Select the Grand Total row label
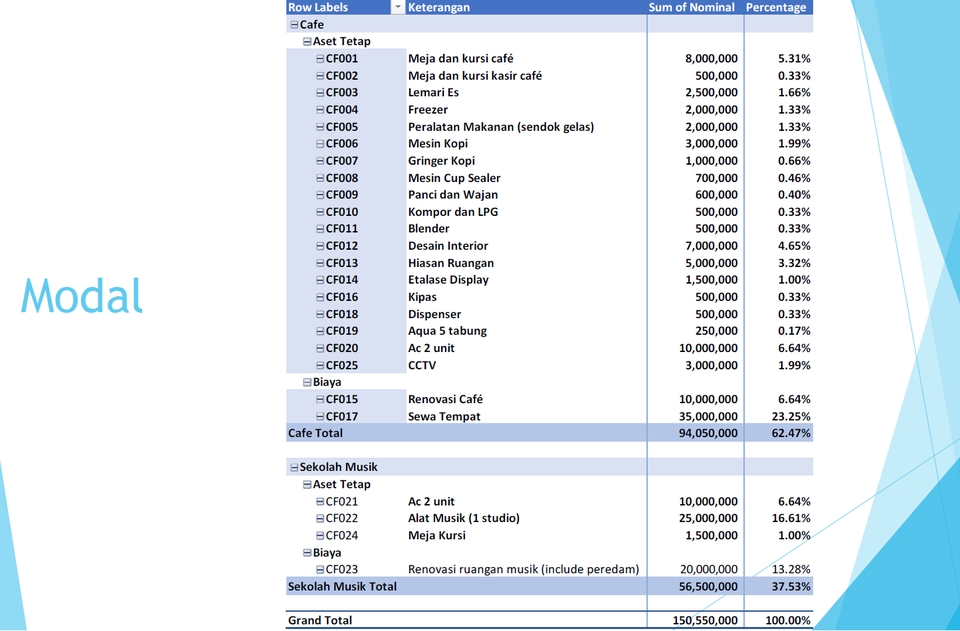 click(320, 621)
